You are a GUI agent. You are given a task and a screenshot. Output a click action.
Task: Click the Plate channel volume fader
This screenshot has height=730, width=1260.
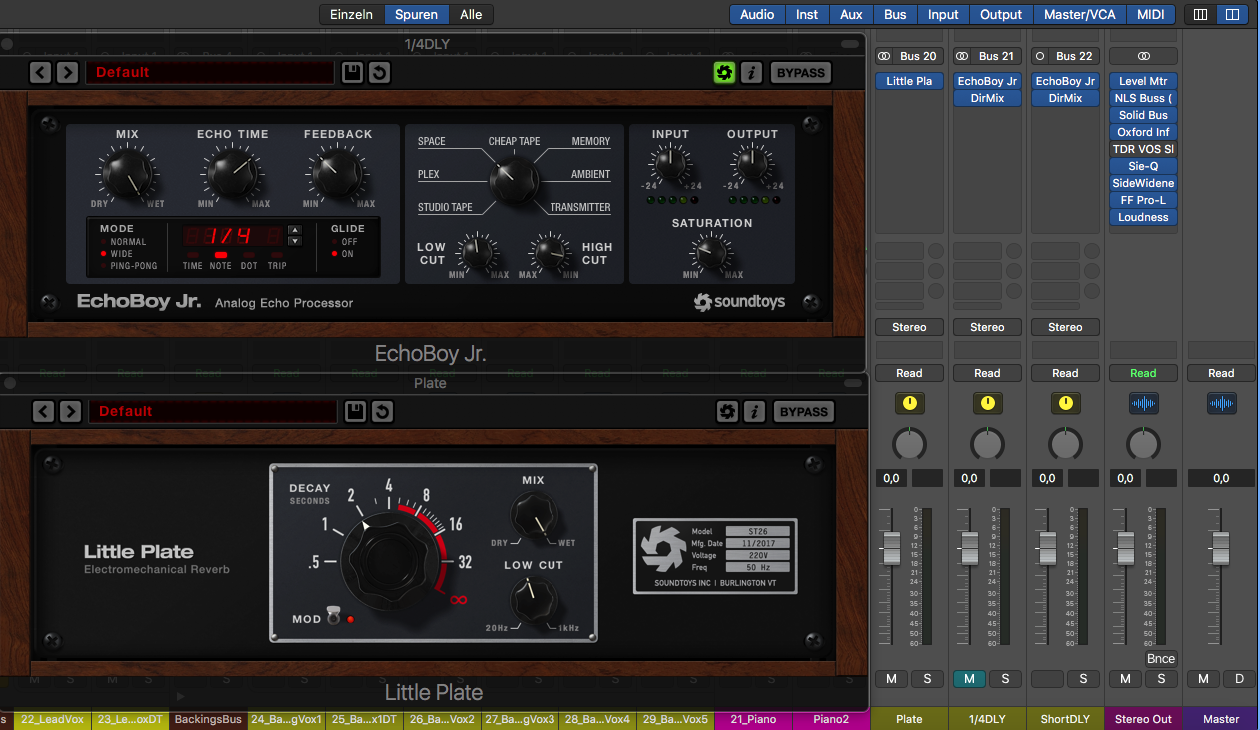click(x=891, y=547)
